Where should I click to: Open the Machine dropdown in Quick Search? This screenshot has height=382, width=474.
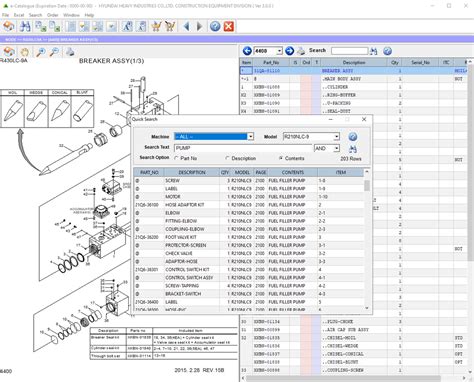(250, 137)
